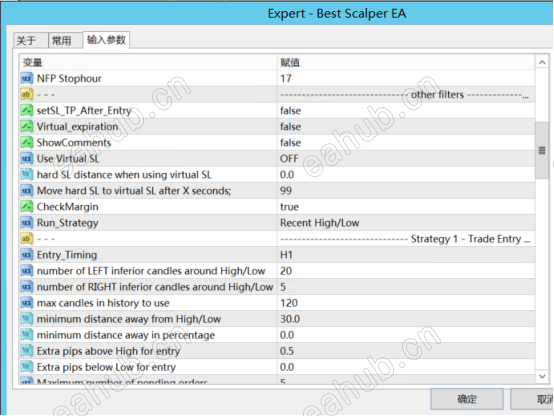Click the vertical scrollbar thumb

pos(542,150)
